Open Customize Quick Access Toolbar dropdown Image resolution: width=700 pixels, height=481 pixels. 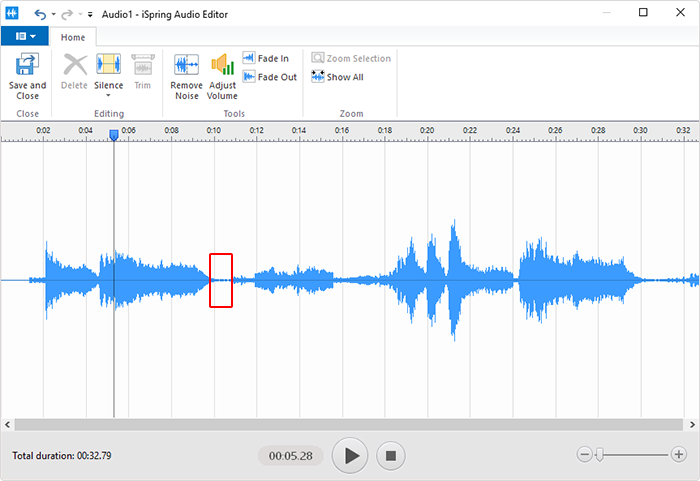90,15
